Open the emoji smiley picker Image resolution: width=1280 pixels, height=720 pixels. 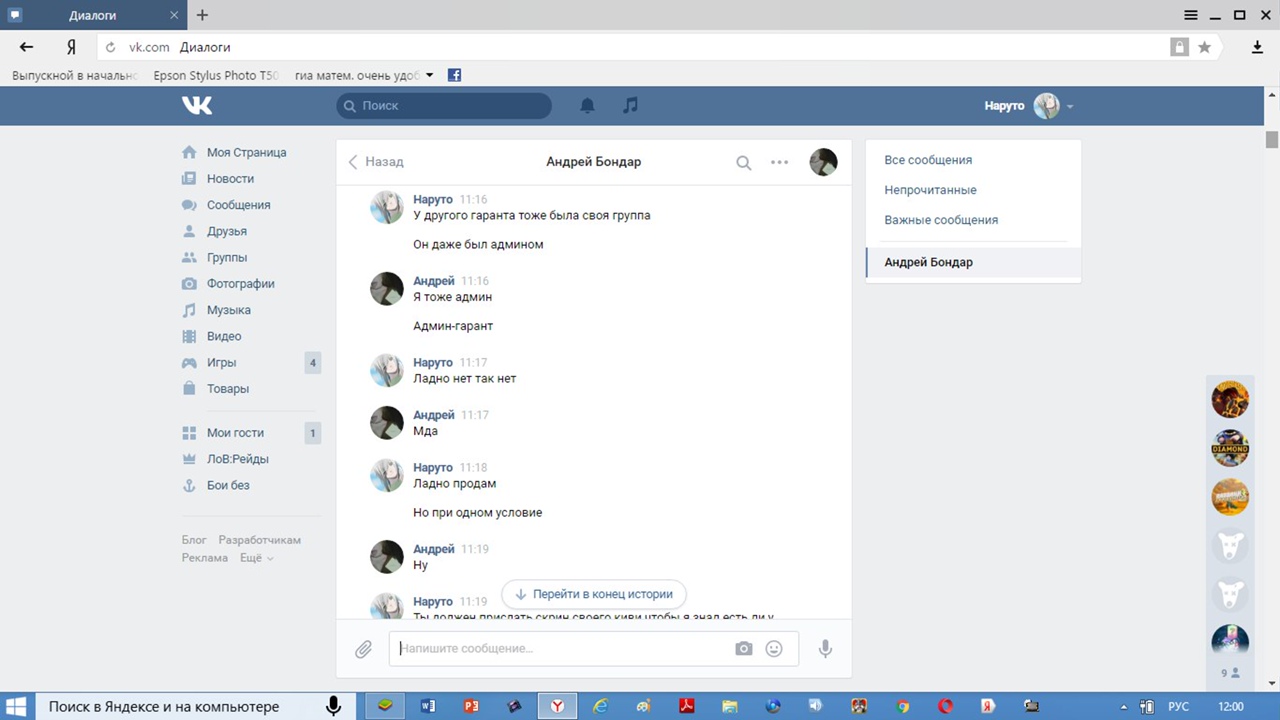coord(774,649)
